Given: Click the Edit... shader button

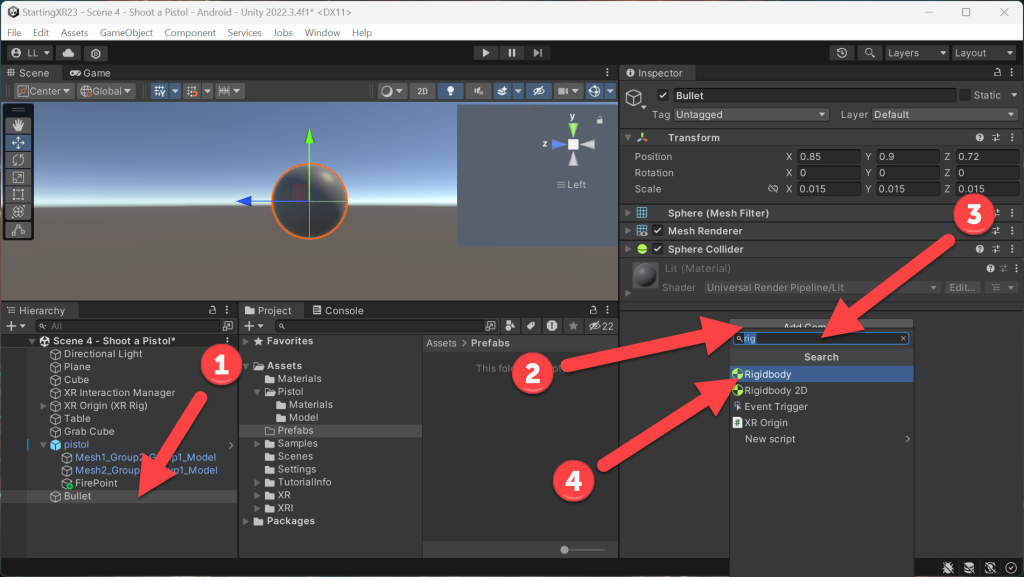Looking at the screenshot, I should [x=962, y=287].
